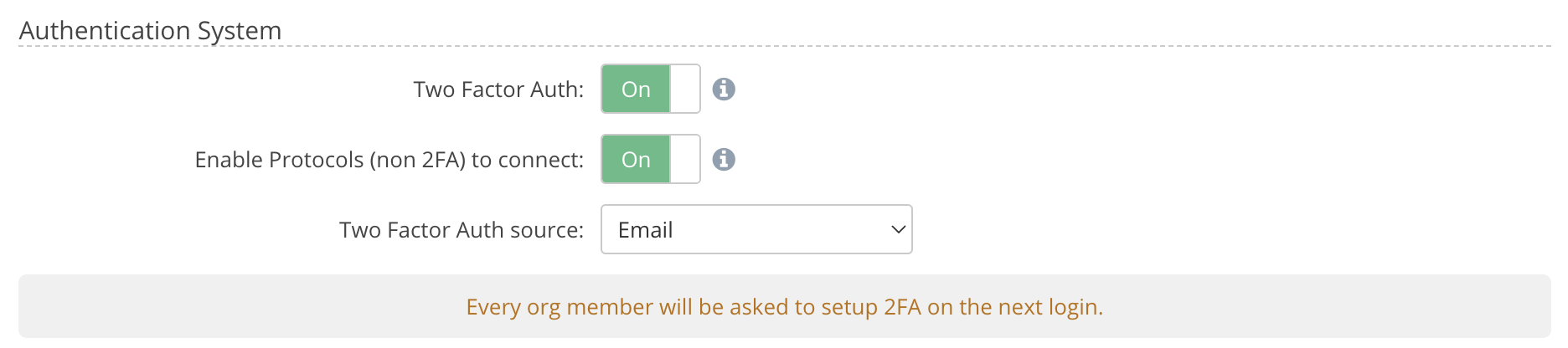This screenshot has height=348, width=1568.
Task: Click the grey notice banner background
Action: [x=209, y=307]
